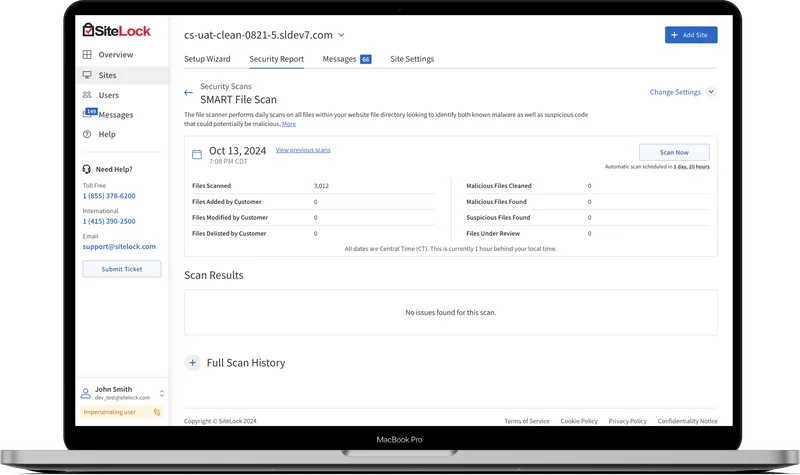
Task: Click the Suspicious Files Found label
Action: coord(498,217)
